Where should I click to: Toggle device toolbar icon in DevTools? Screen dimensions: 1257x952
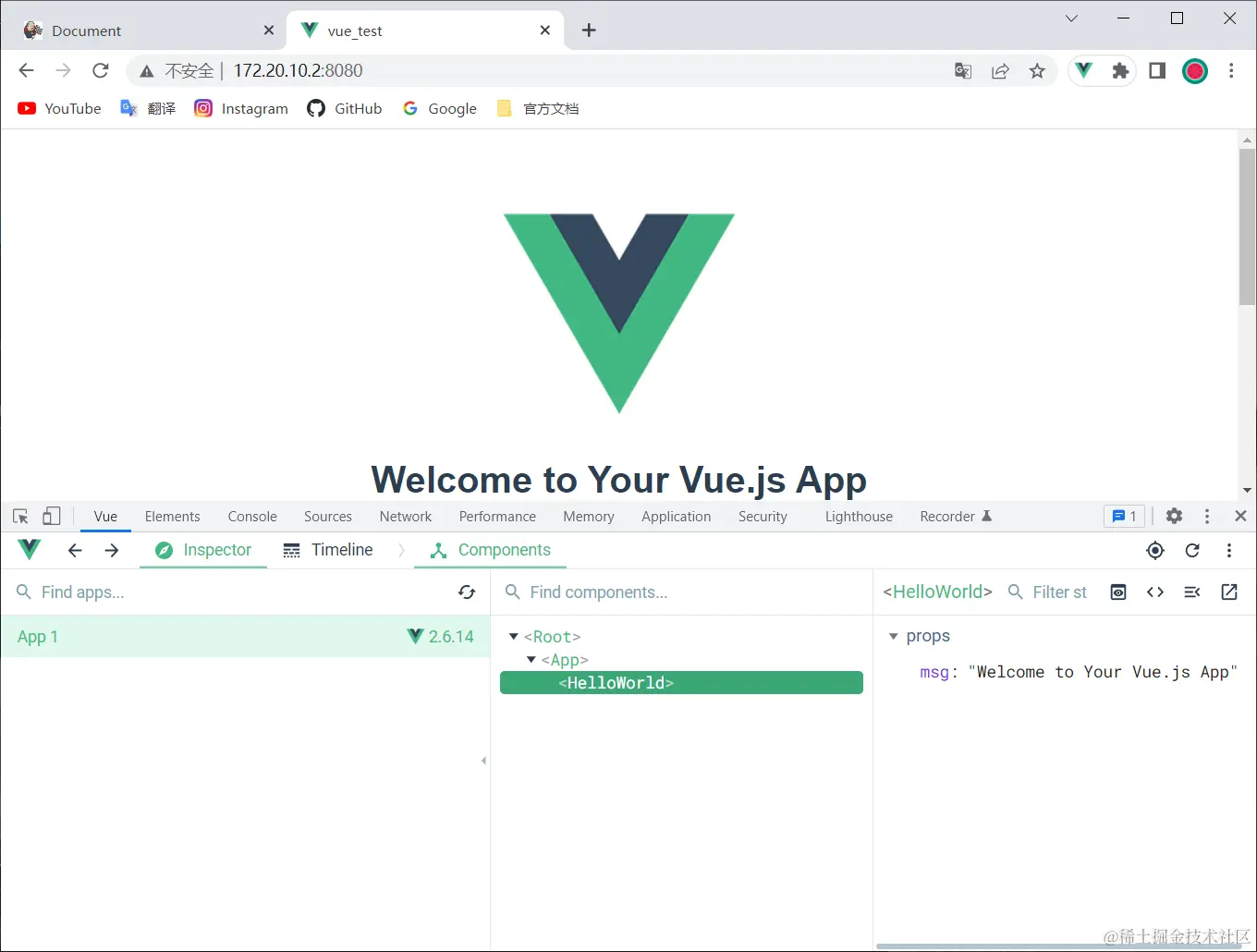click(x=52, y=516)
